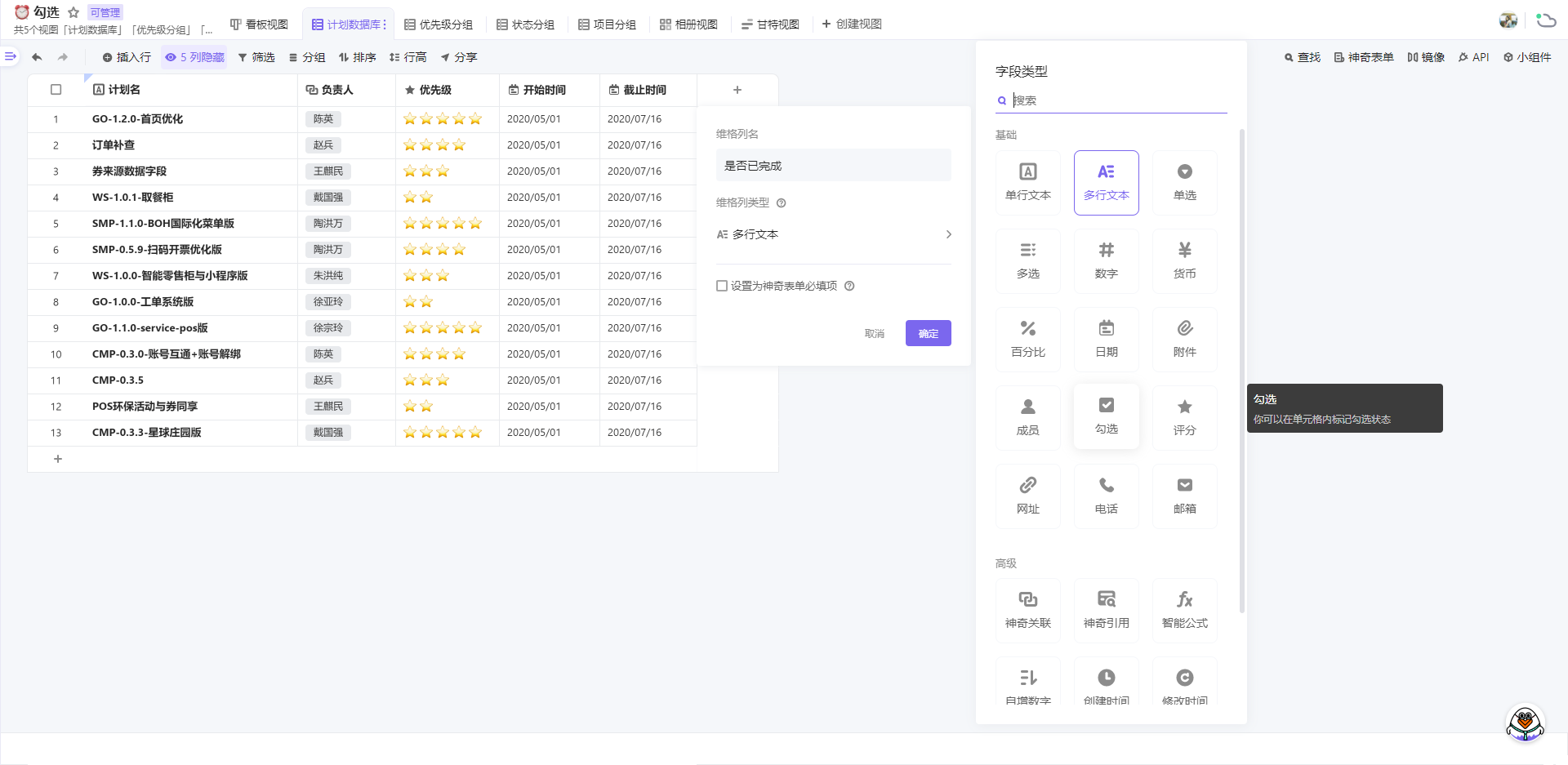This screenshot has width=1568, height=765.
Task: Pick the 货币 currency field type
Action: (1184, 260)
